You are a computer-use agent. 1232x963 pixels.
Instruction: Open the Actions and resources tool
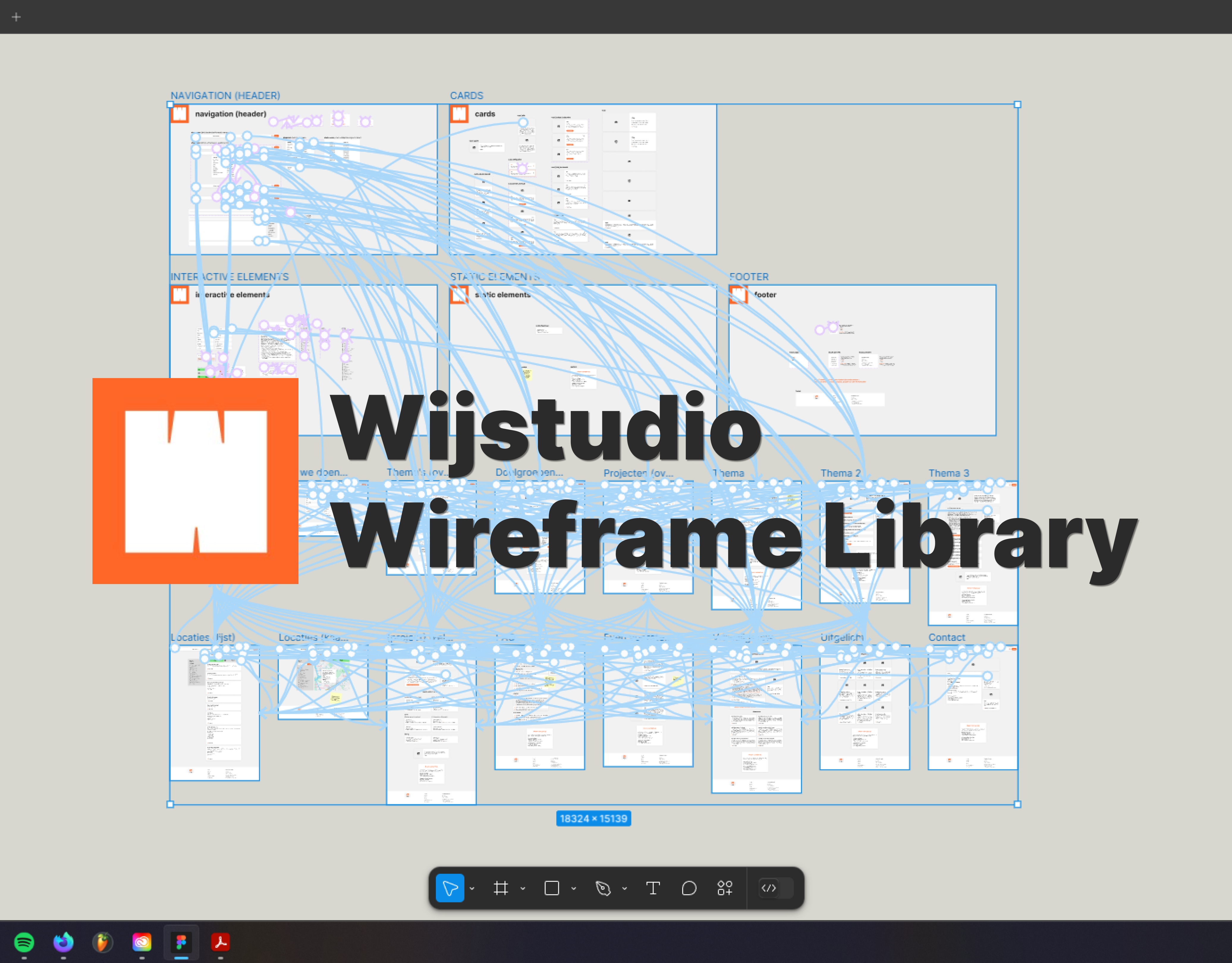725,888
